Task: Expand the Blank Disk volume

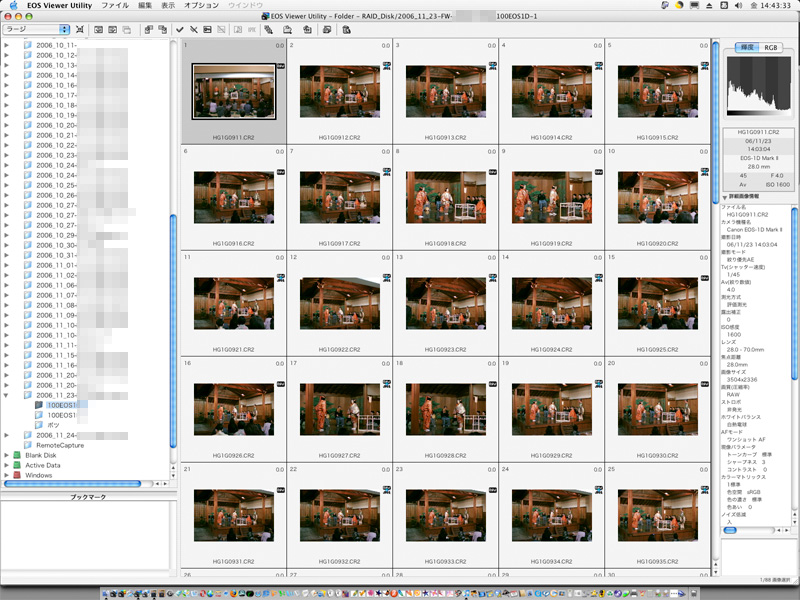Action: point(7,455)
